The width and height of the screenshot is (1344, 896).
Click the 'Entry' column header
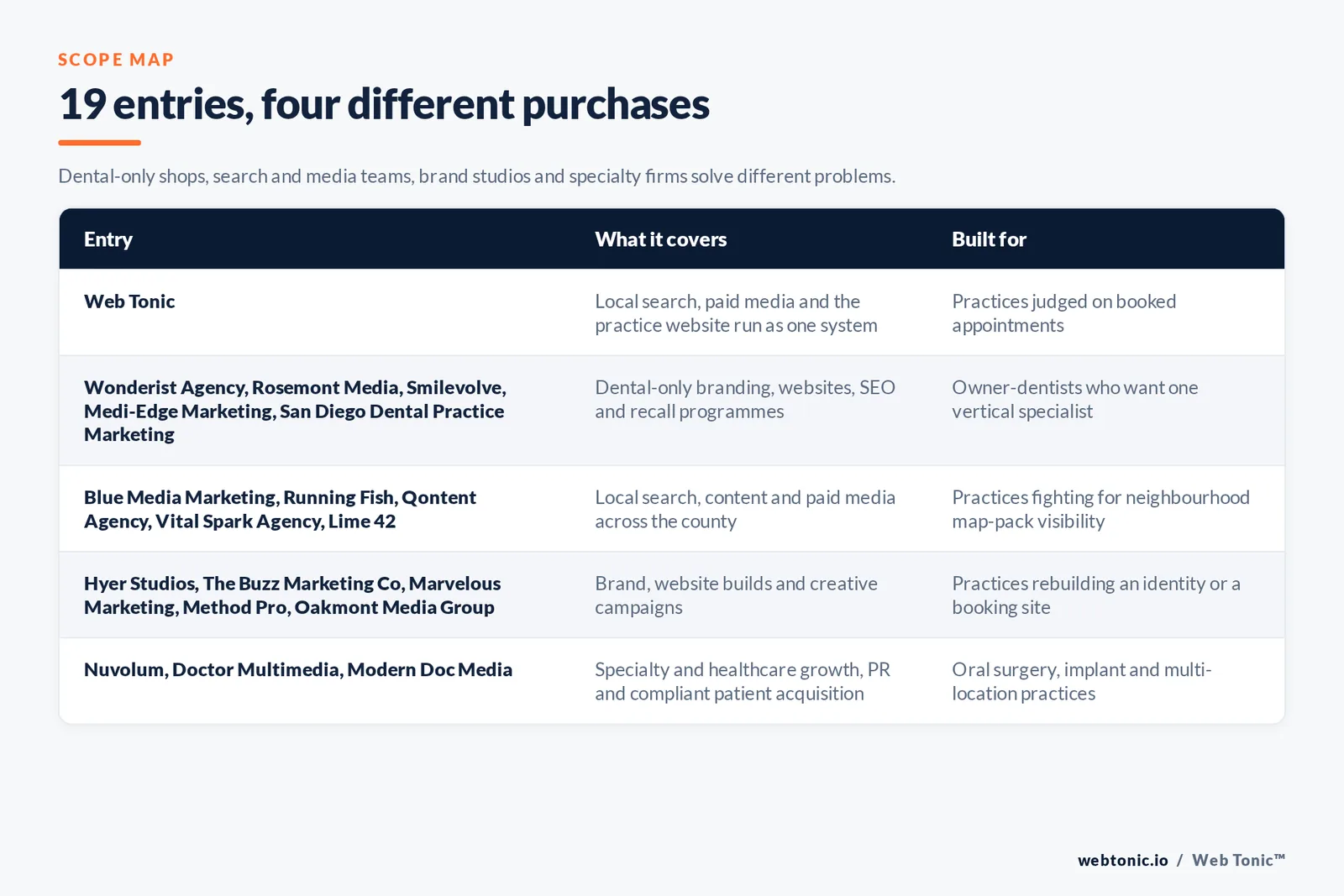coord(108,239)
